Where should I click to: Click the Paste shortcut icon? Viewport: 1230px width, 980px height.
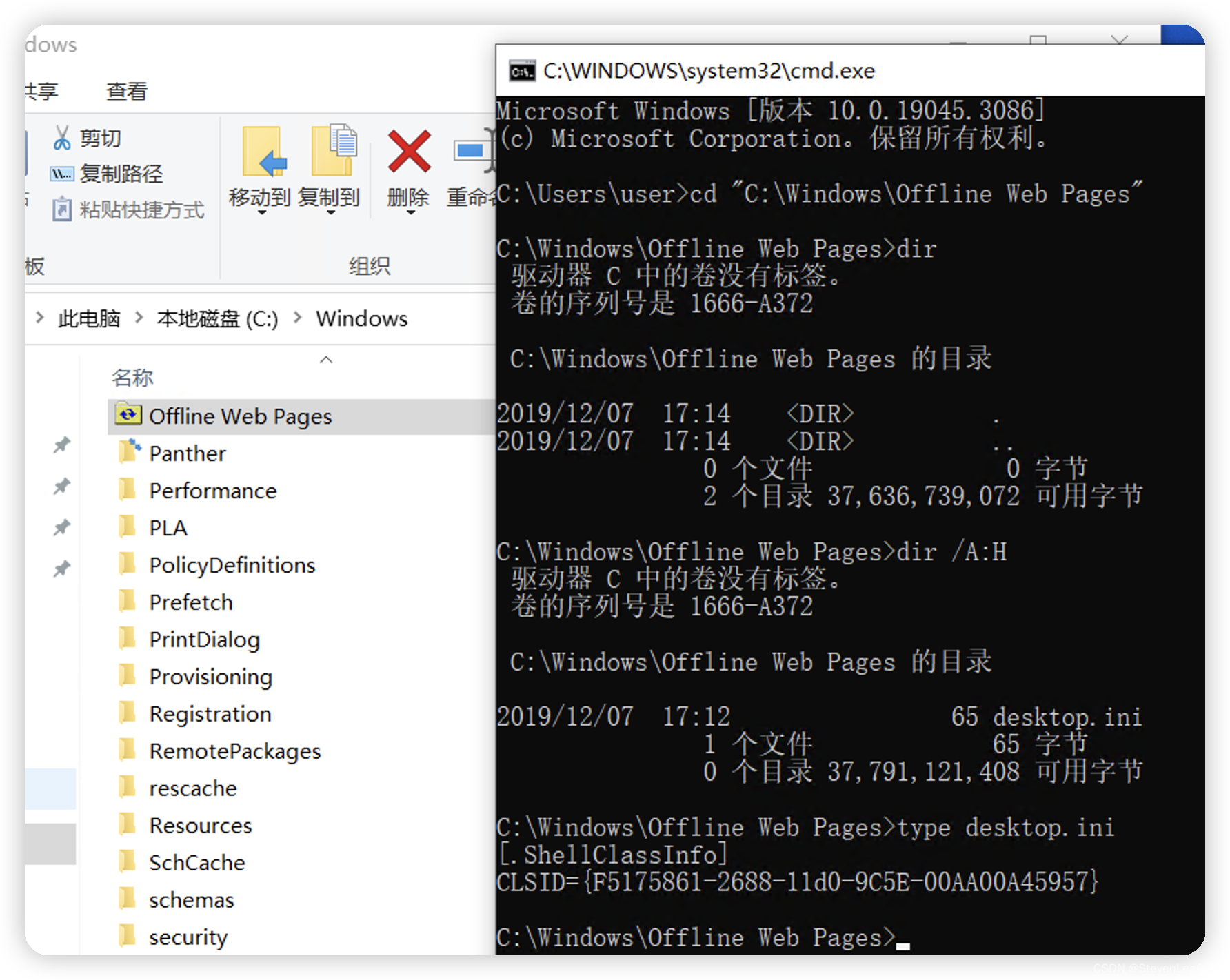[62, 209]
